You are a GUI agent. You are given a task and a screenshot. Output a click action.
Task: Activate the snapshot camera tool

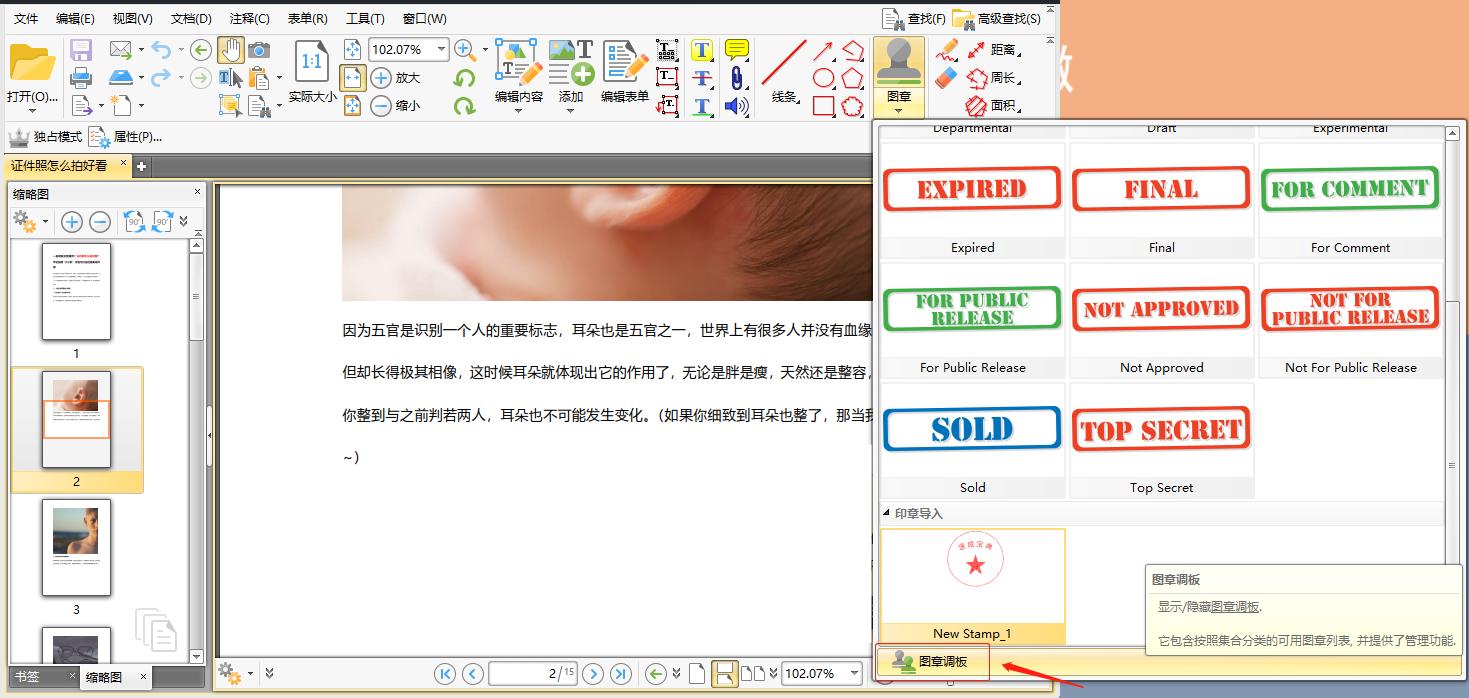[x=259, y=49]
